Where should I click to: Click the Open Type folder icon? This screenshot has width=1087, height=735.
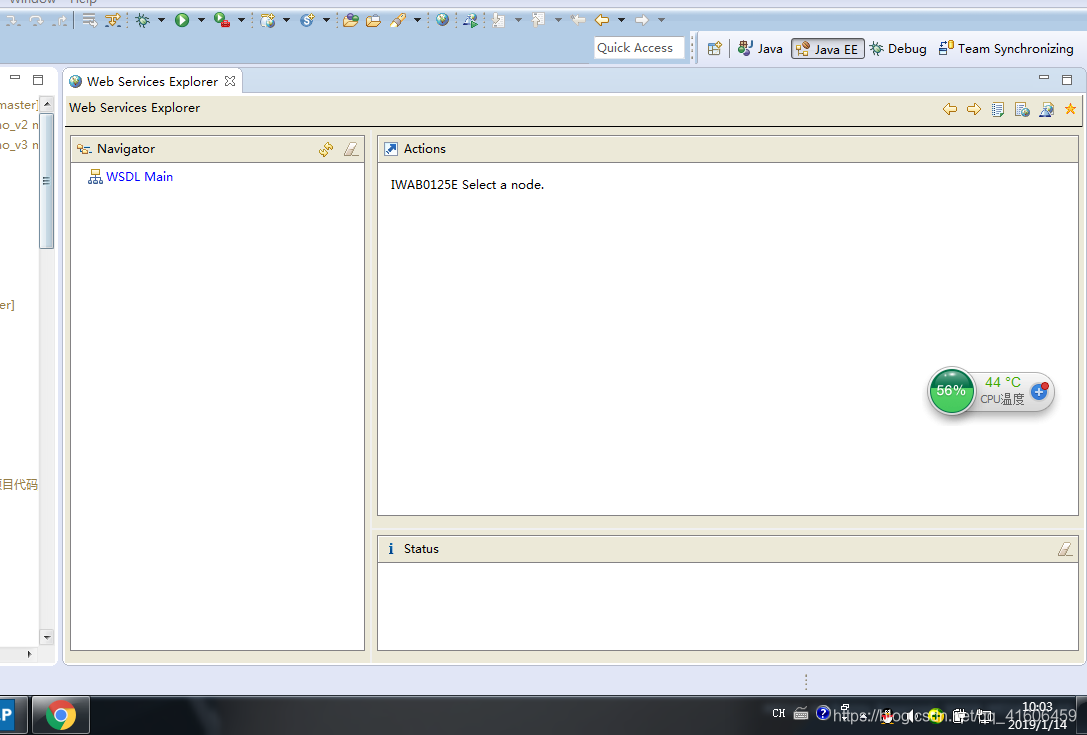click(x=351, y=20)
